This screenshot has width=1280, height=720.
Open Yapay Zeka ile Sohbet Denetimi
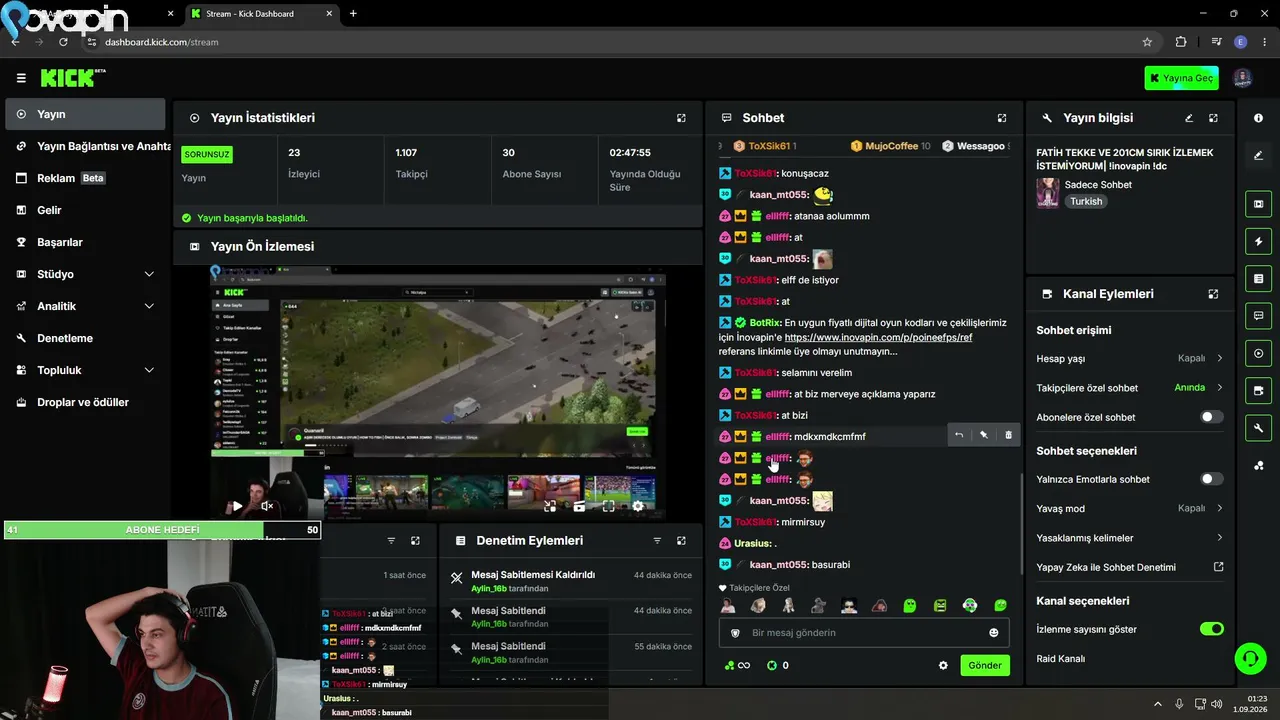[x=1130, y=567]
